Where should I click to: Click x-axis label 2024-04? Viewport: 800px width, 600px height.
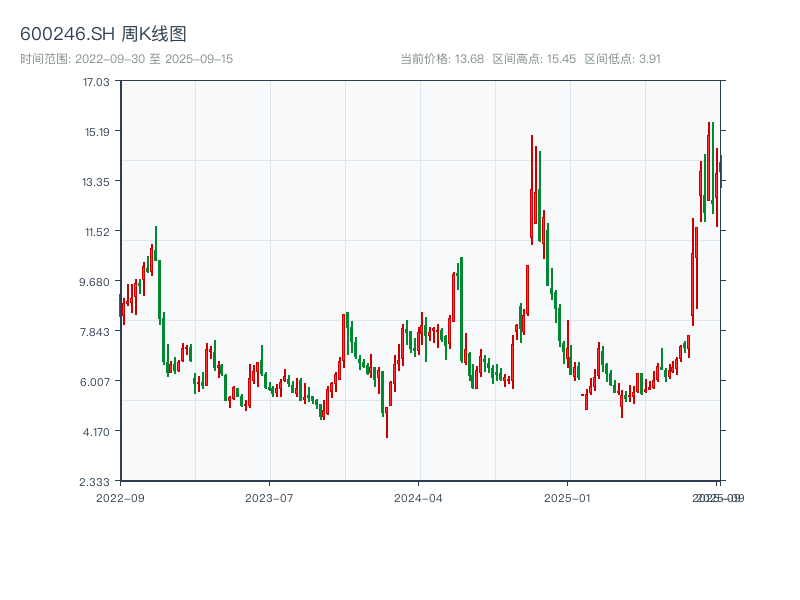(x=418, y=498)
